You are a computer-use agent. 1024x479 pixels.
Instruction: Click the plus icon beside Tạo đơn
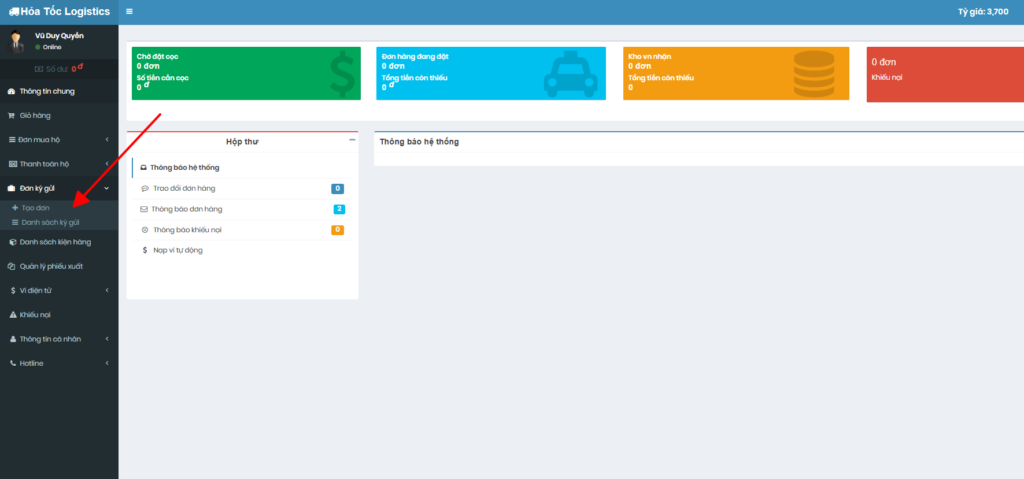click(x=15, y=208)
